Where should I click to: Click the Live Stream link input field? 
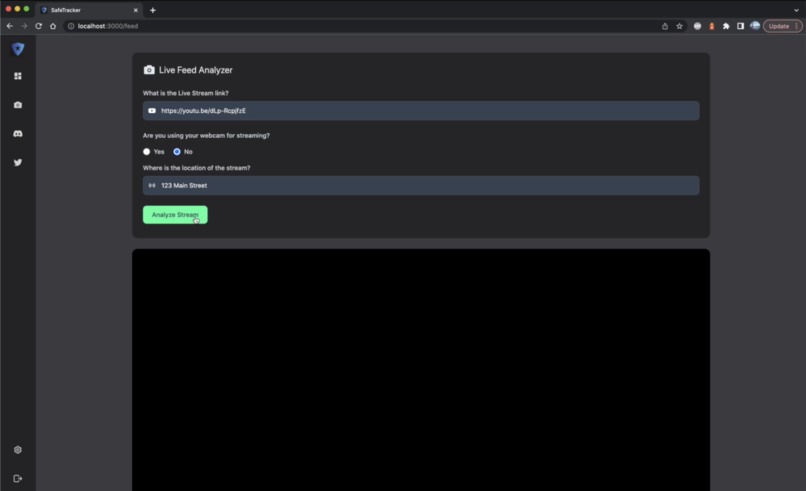(x=421, y=111)
